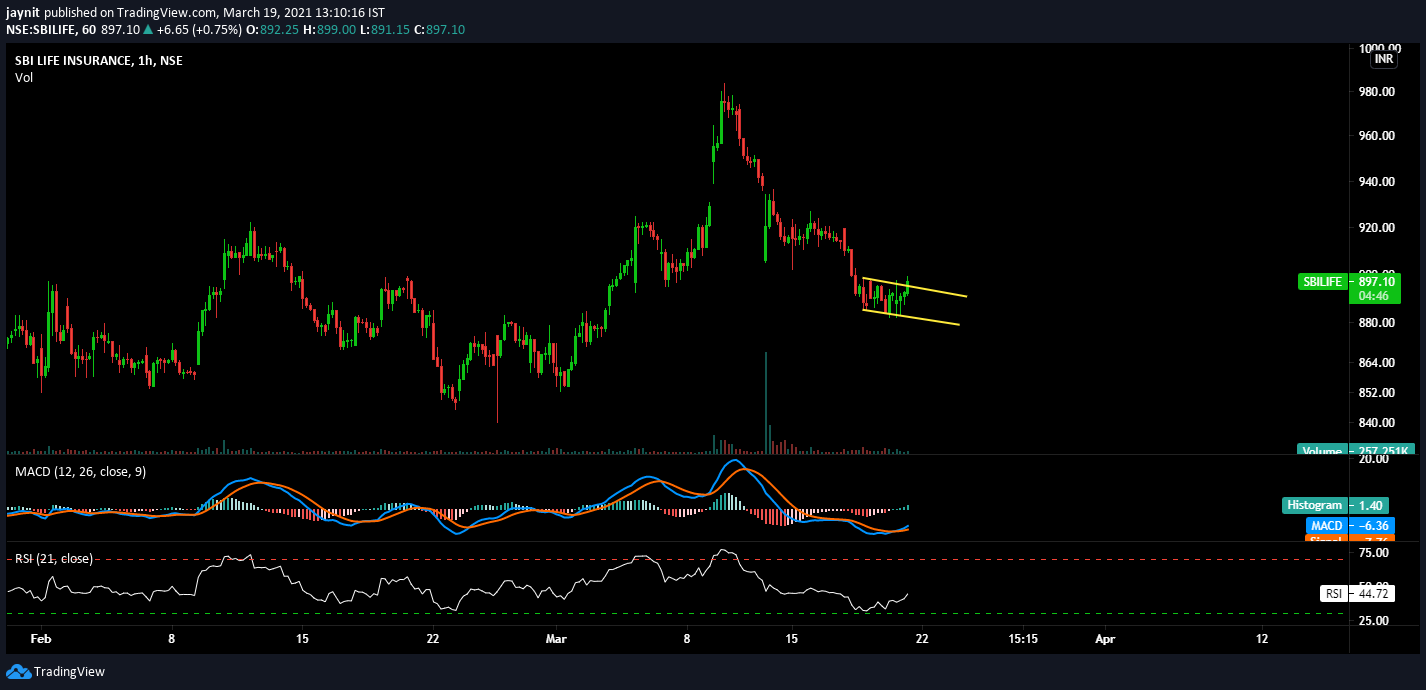Viewport: 1426px width, 690px height.
Task: Click the 'MACD (12, 26, close, 9)' legend
Action: click(80, 471)
